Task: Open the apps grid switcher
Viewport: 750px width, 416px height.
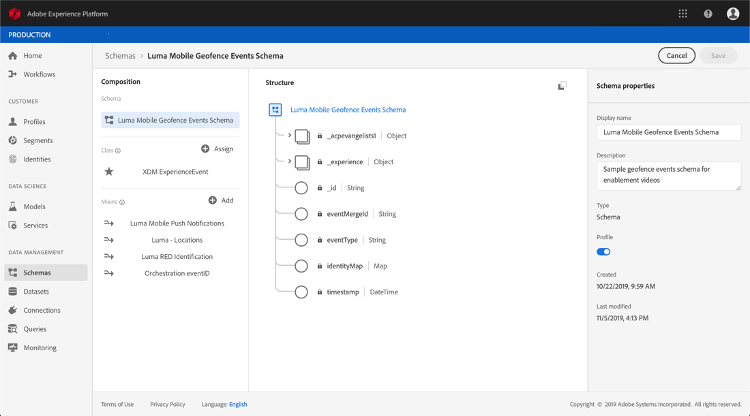Action: tap(683, 13)
